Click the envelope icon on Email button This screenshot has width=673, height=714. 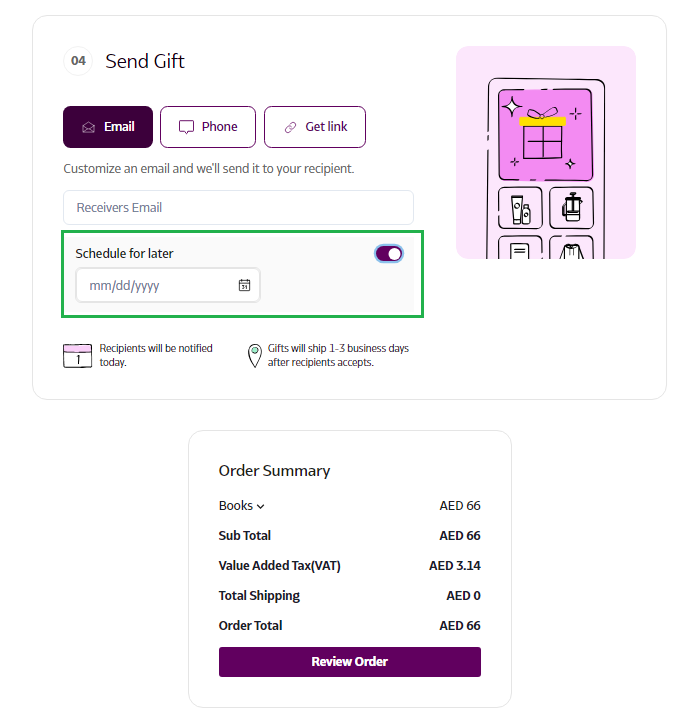[88, 128]
